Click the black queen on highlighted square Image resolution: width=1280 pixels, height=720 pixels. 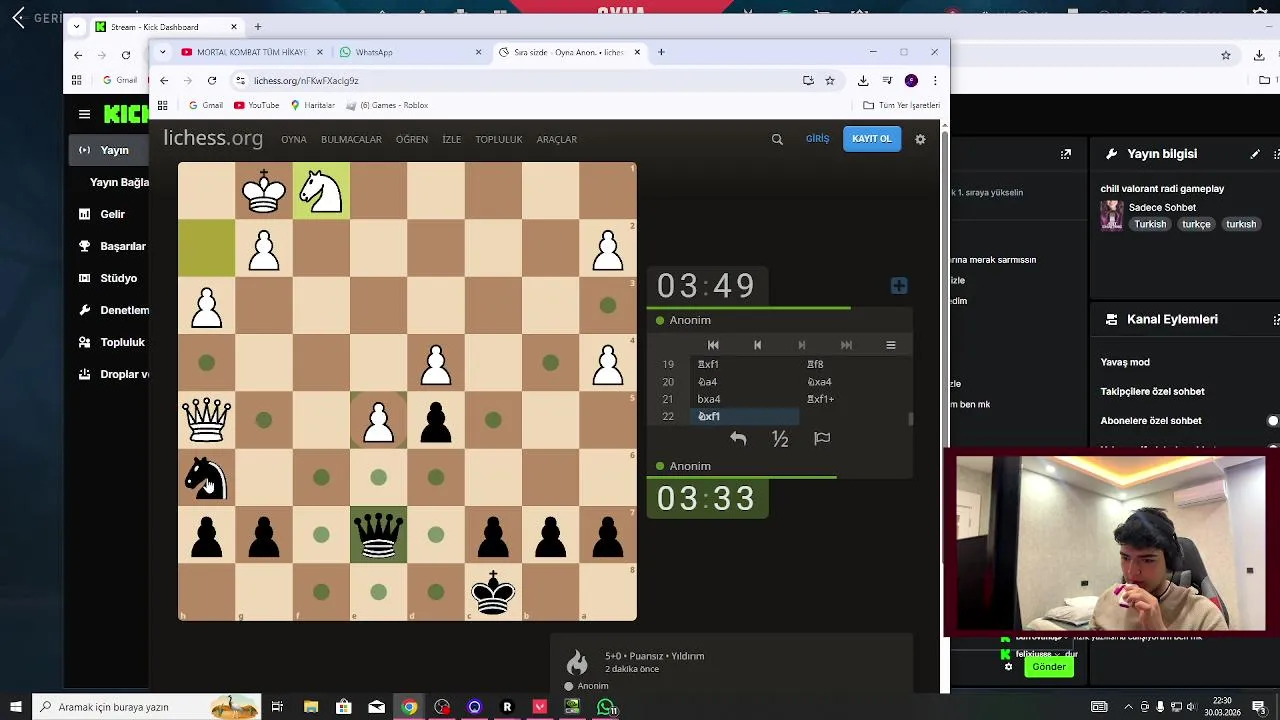[x=378, y=535]
